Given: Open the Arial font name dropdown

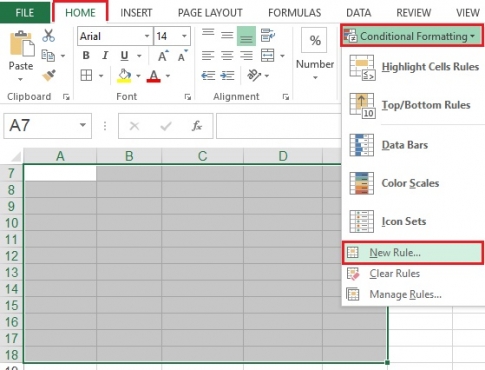Looking at the screenshot, I should 147,36.
